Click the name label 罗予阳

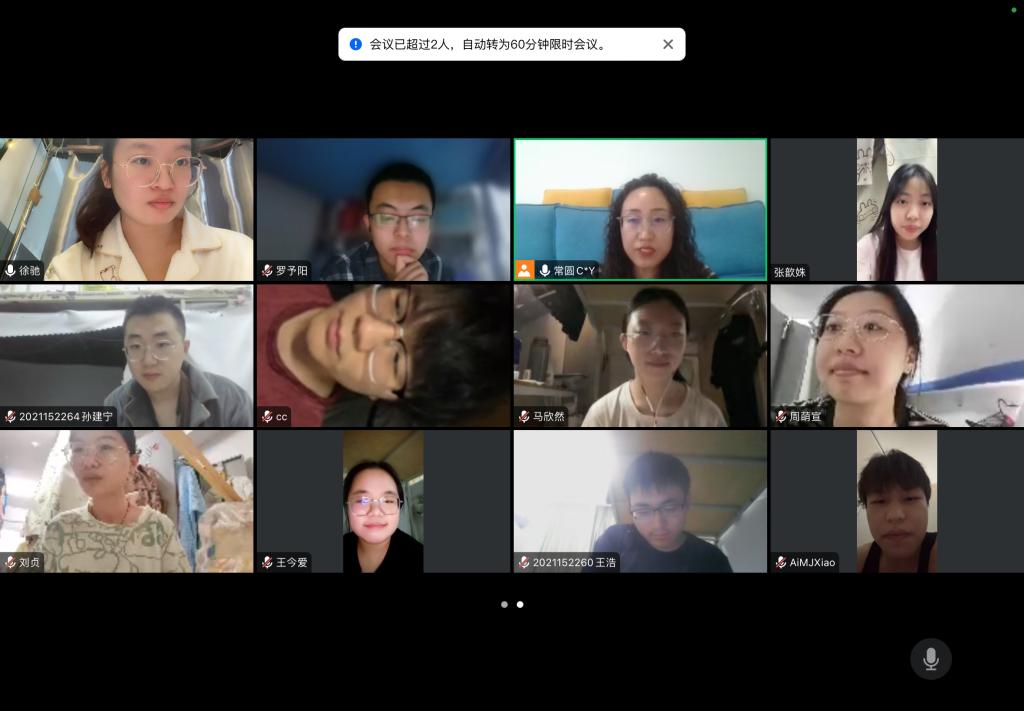tap(291, 270)
